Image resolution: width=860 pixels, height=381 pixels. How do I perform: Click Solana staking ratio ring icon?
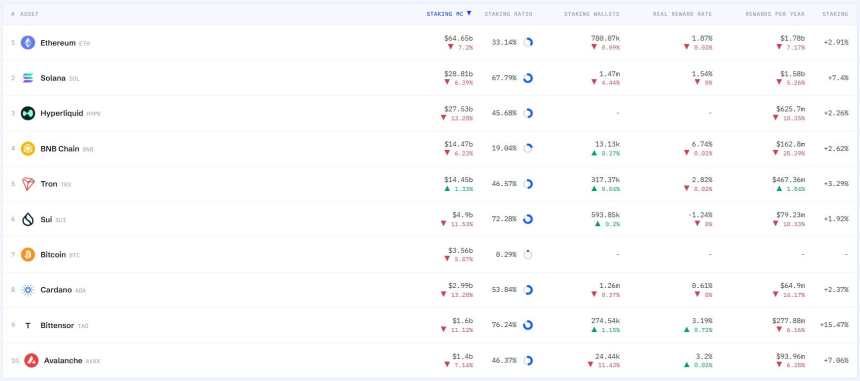[528, 78]
